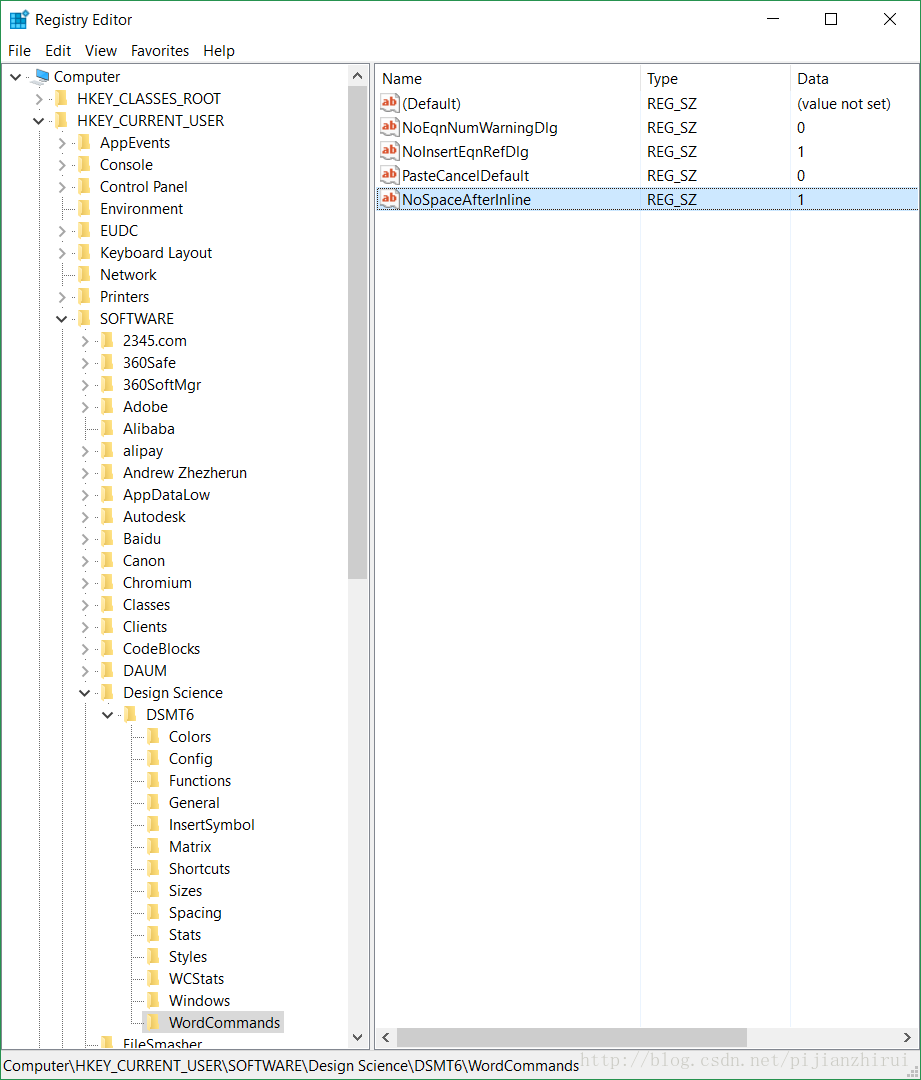Screen dimensions: 921x1080
Task: Click the values pane horizontal scrollbar thumb
Action: 572,1037
